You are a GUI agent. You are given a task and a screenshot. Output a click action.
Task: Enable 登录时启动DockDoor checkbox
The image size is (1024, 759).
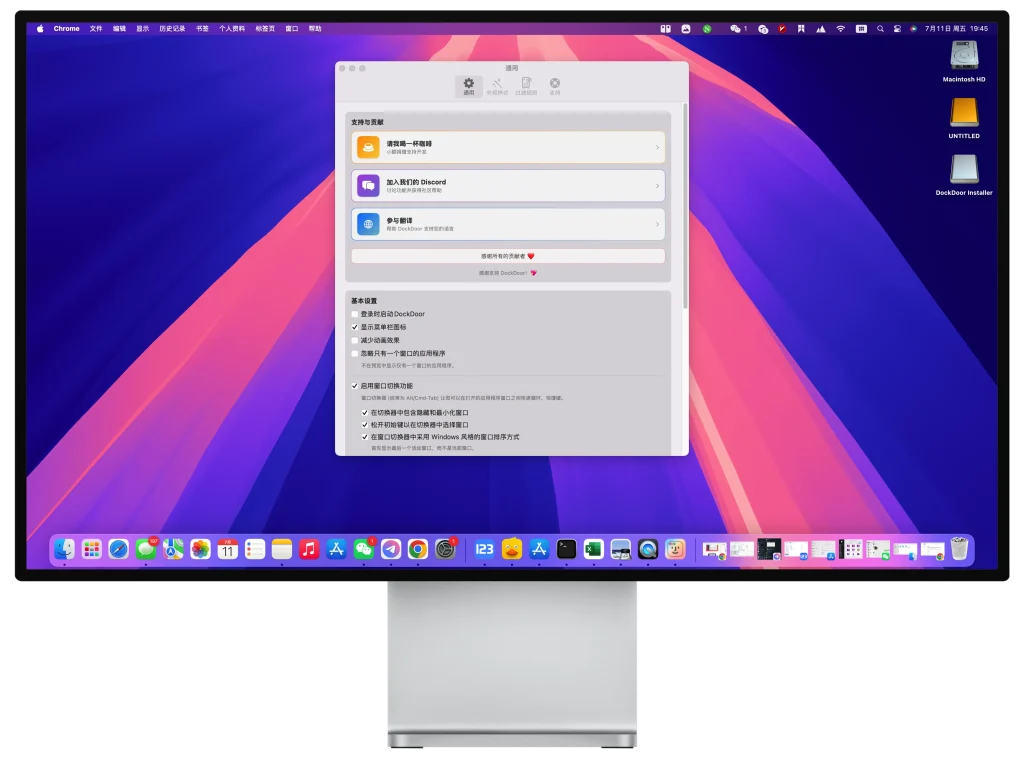353,314
